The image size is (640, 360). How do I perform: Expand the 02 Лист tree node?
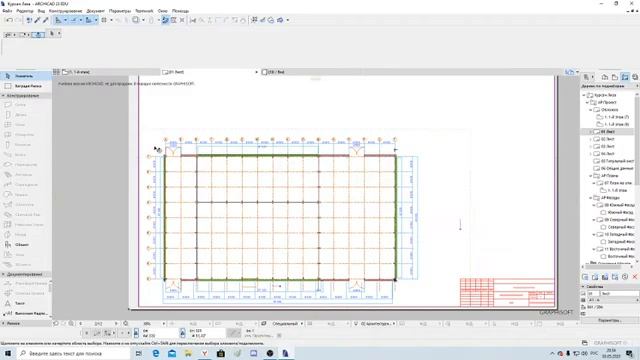(x=591, y=139)
